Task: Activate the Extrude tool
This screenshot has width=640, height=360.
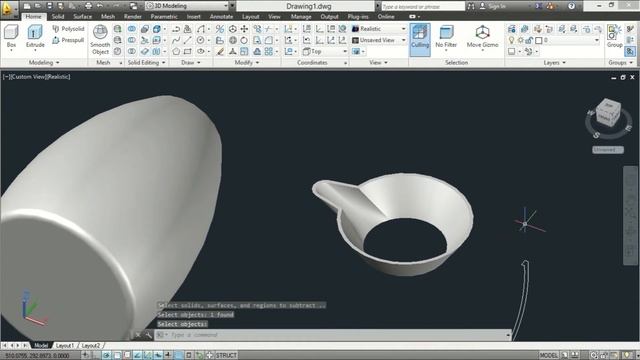Action: (x=35, y=36)
